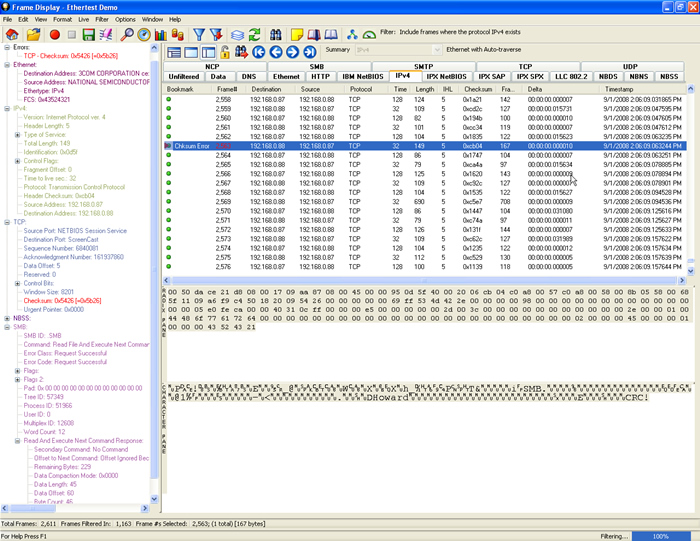Image resolution: width=700 pixels, height=541 pixels.
Task: Click the yellow sticky note icon
Action: pos(297,34)
